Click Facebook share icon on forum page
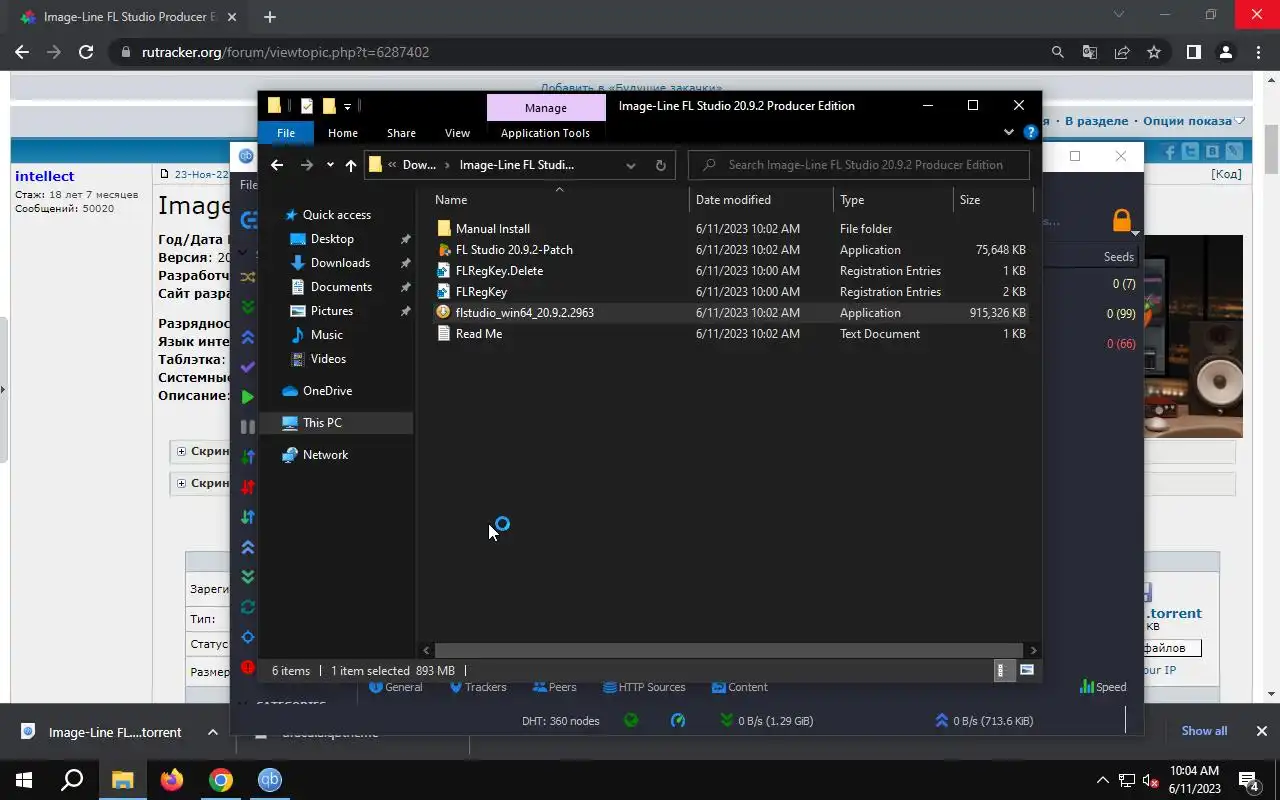The width and height of the screenshot is (1280, 800). point(1169,152)
